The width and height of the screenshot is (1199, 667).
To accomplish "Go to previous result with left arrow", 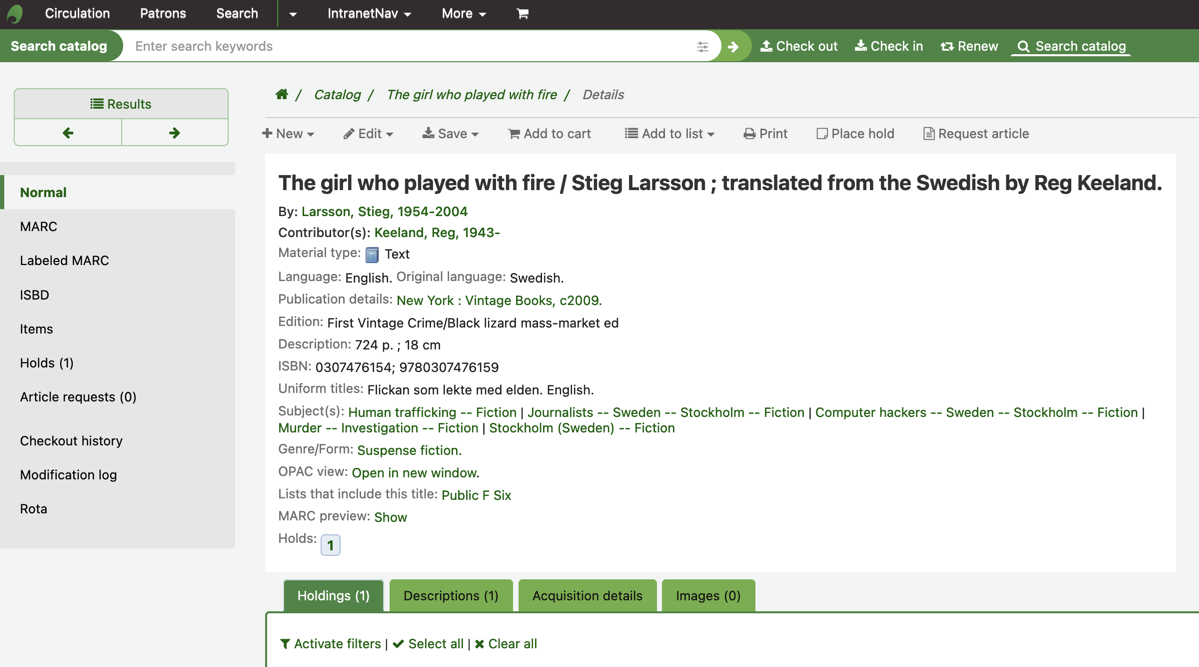I will (68, 133).
